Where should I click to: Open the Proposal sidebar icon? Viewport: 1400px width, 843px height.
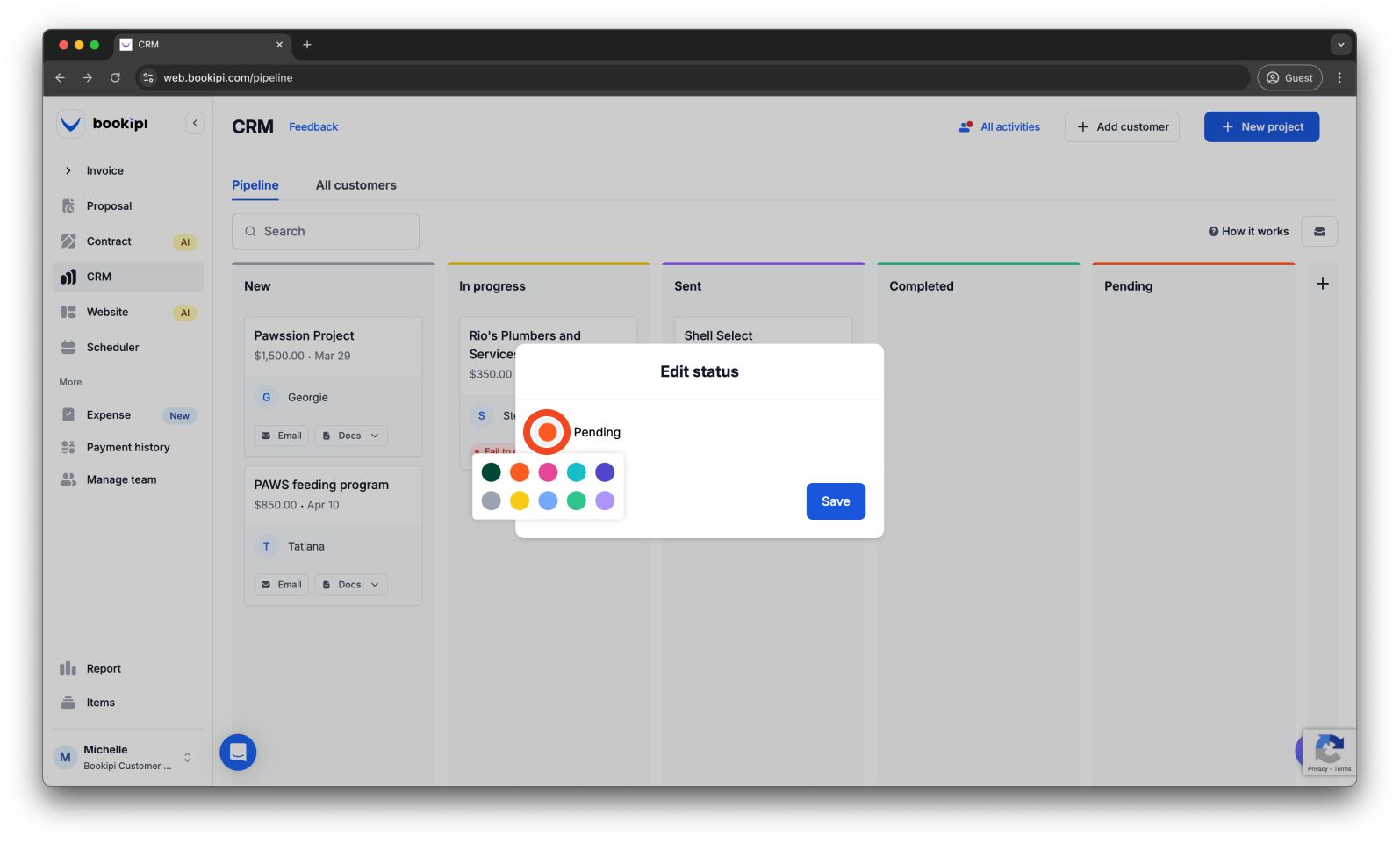click(x=68, y=205)
